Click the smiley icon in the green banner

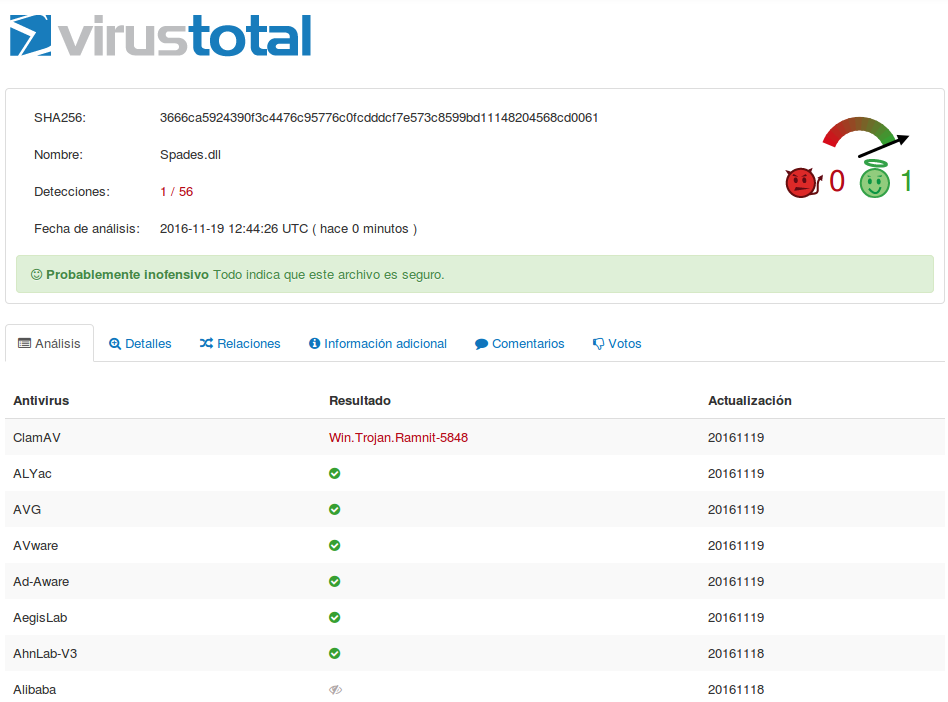click(36, 275)
